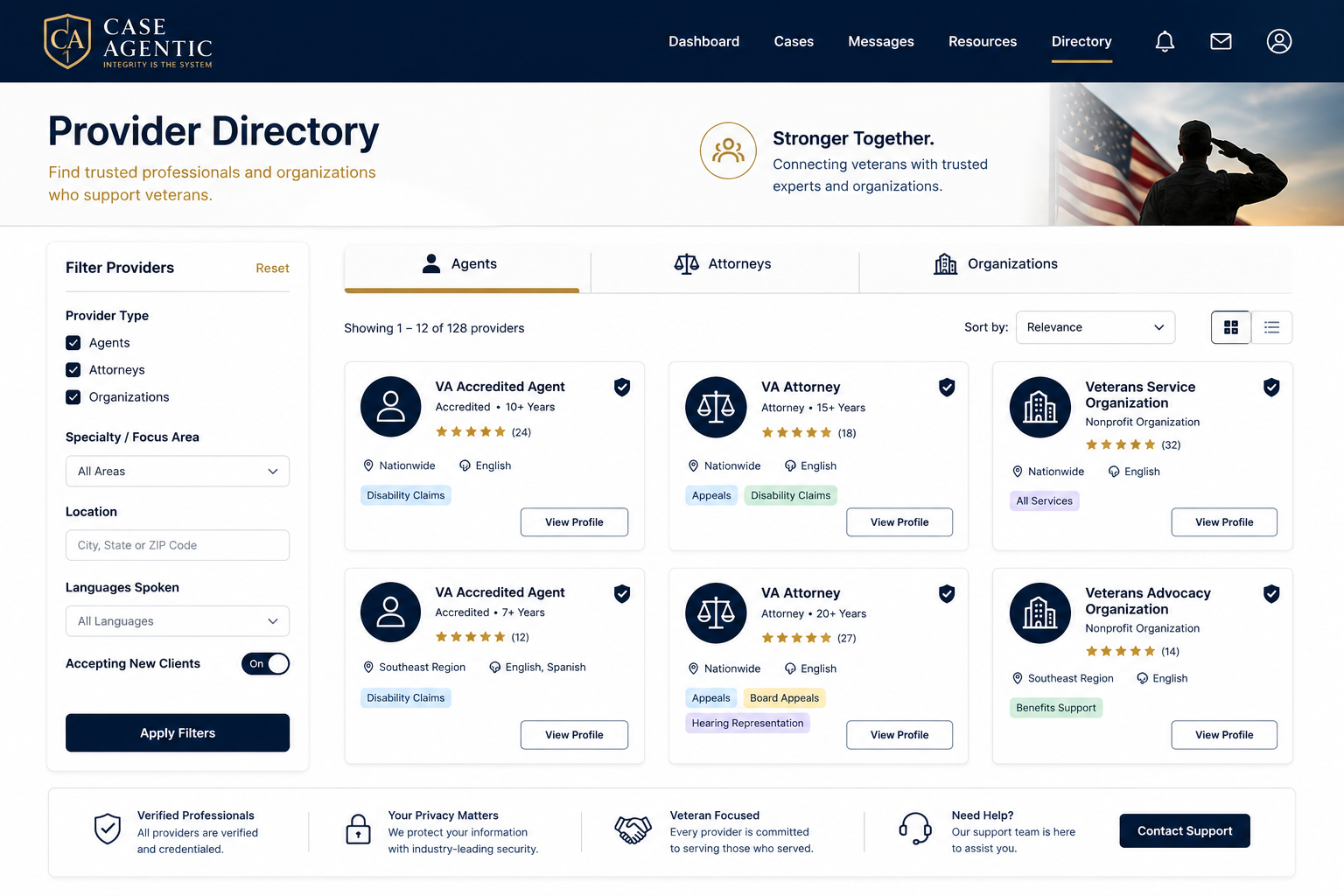Image resolution: width=1344 pixels, height=896 pixels.
Task: Open Cases in top navigation
Action: pyautogui.click(x=794, y=41)
